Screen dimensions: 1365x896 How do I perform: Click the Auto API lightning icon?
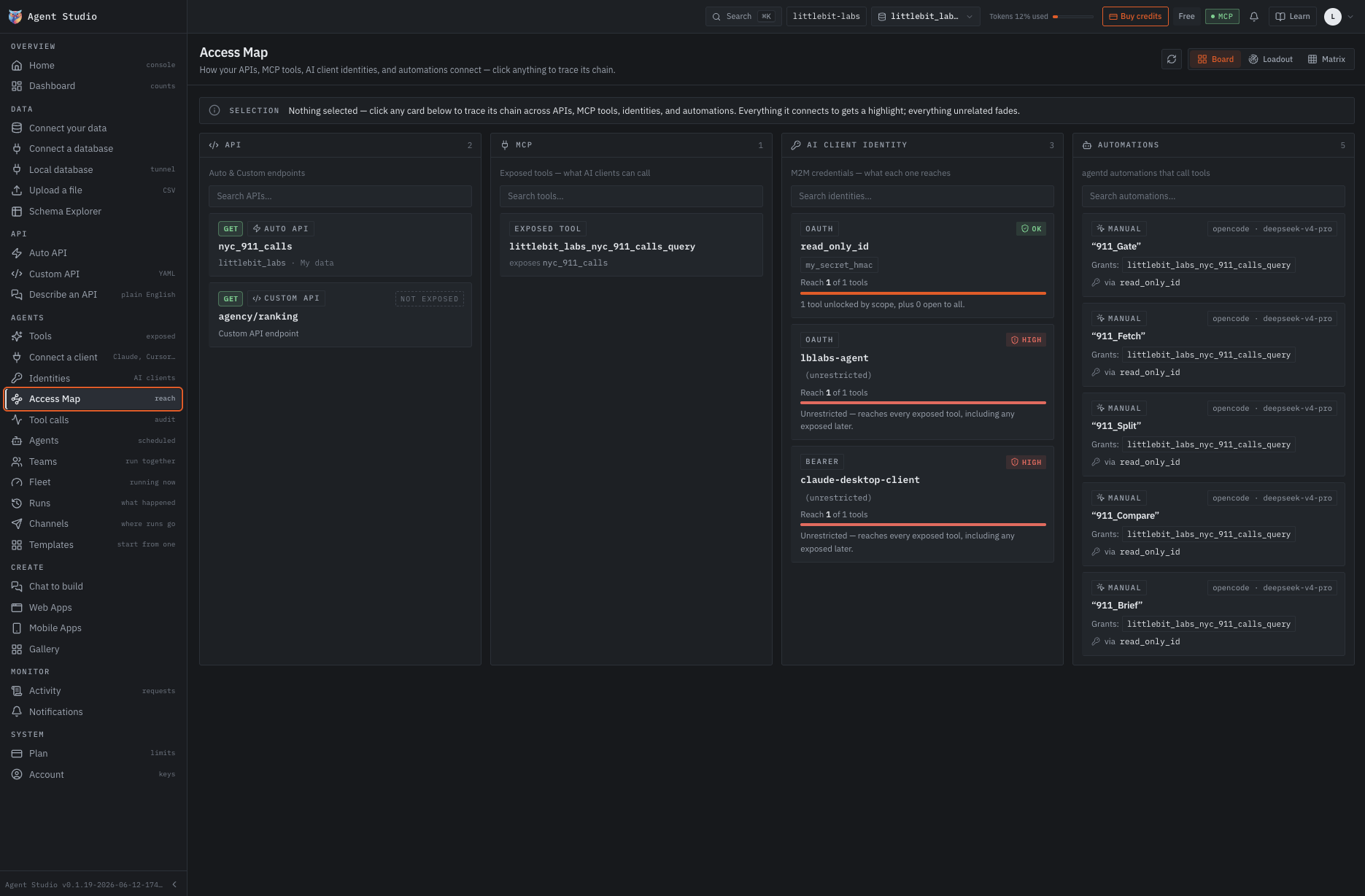(x=17, y=253)
